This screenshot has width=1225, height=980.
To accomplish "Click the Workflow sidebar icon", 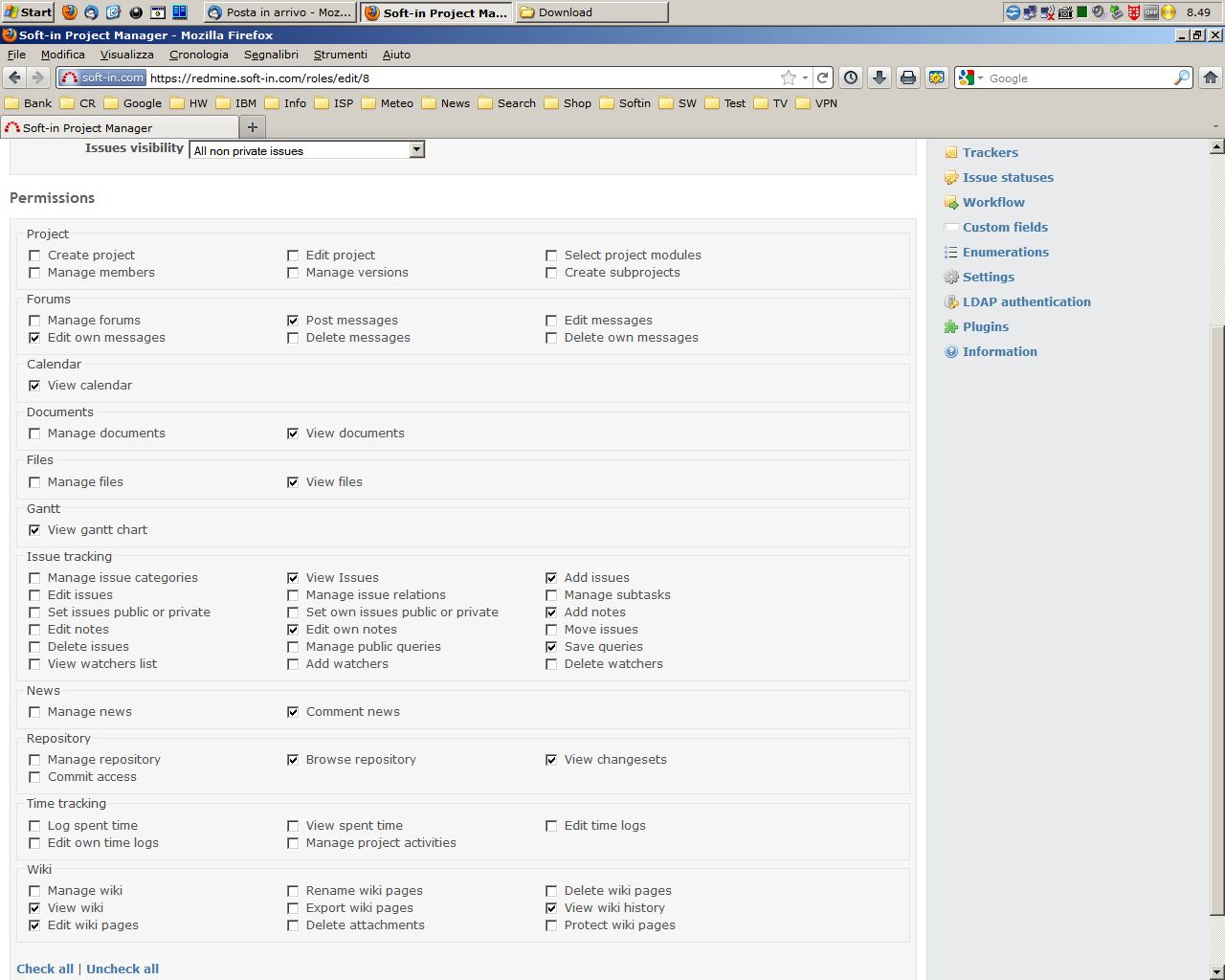I will (951, 203).
